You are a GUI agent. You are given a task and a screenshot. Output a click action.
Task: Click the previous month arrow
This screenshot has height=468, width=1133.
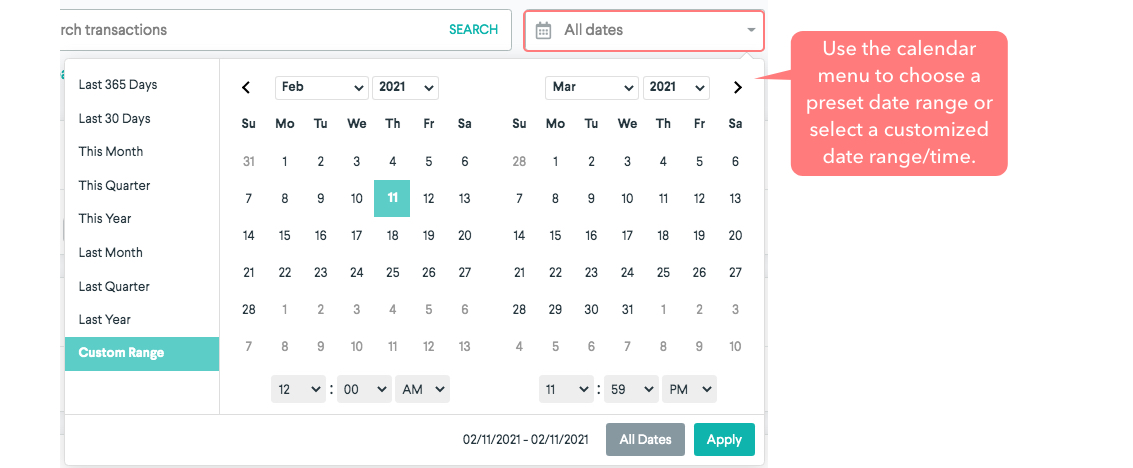point(247,88)
